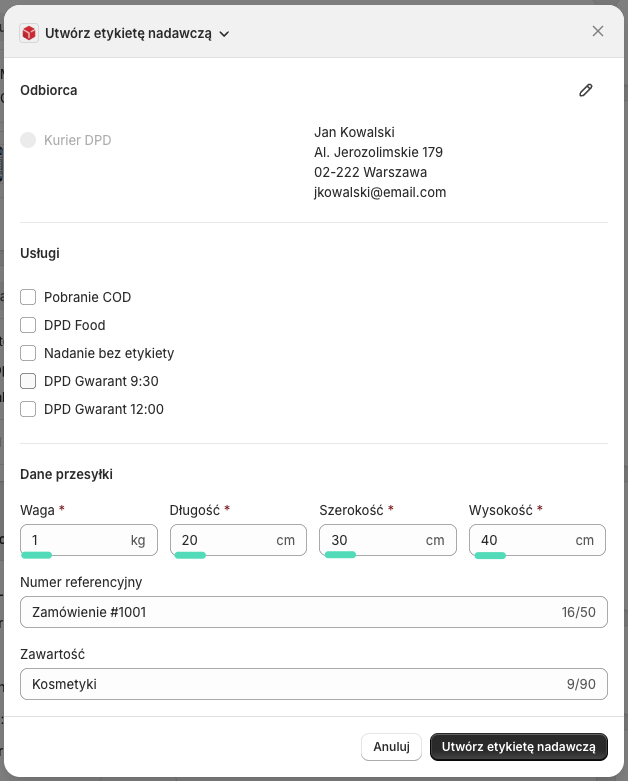Click the Al. Jerozolimskie 179 address line

click(378, 152)
